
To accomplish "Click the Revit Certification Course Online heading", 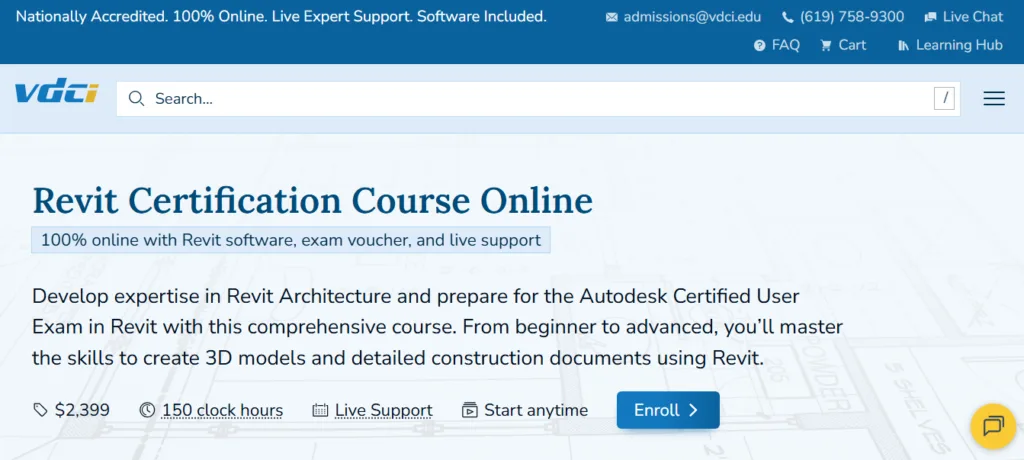I will click(313, 200).
